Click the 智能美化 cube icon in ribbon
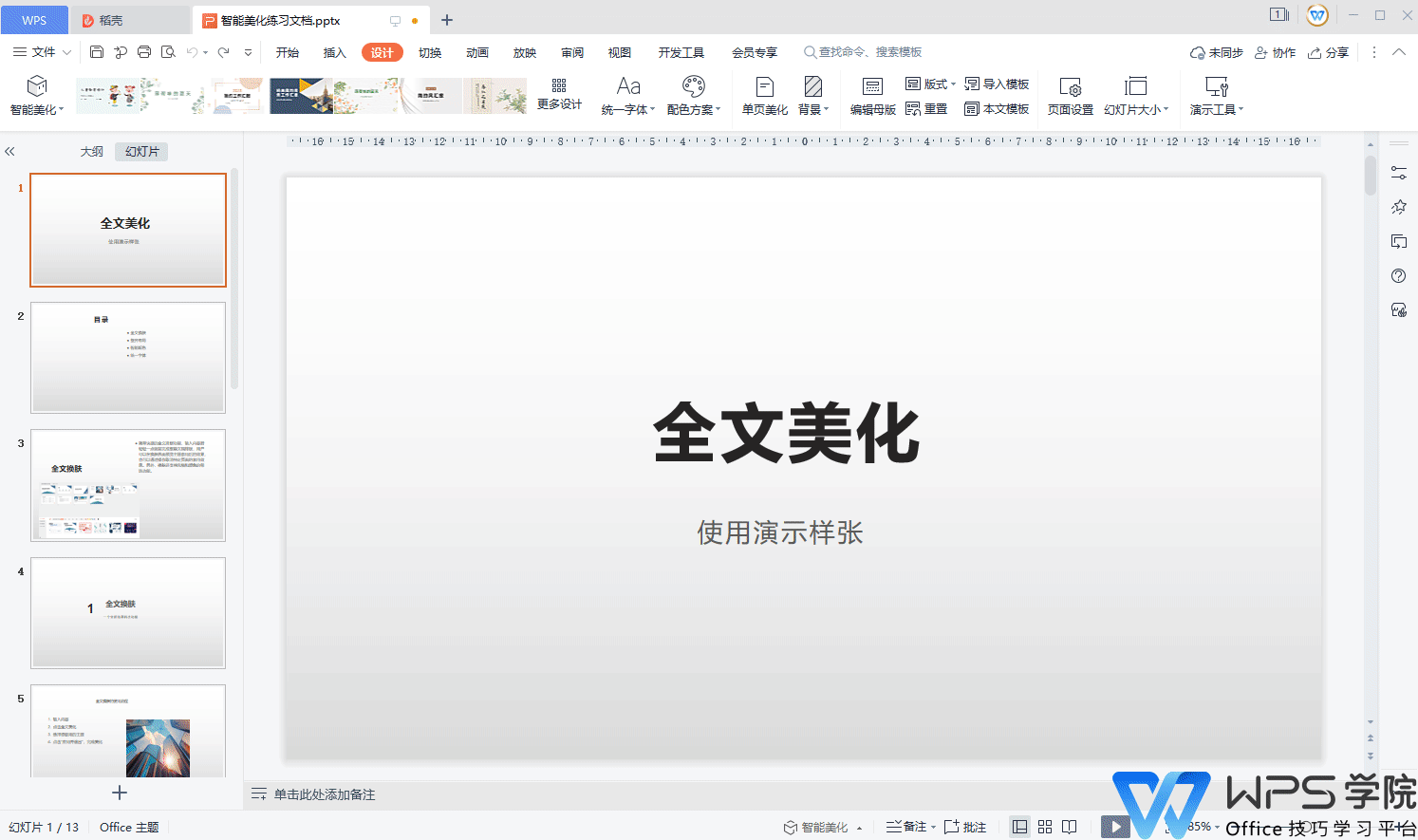Screen dimensions: 1418x840 (36, 86)
